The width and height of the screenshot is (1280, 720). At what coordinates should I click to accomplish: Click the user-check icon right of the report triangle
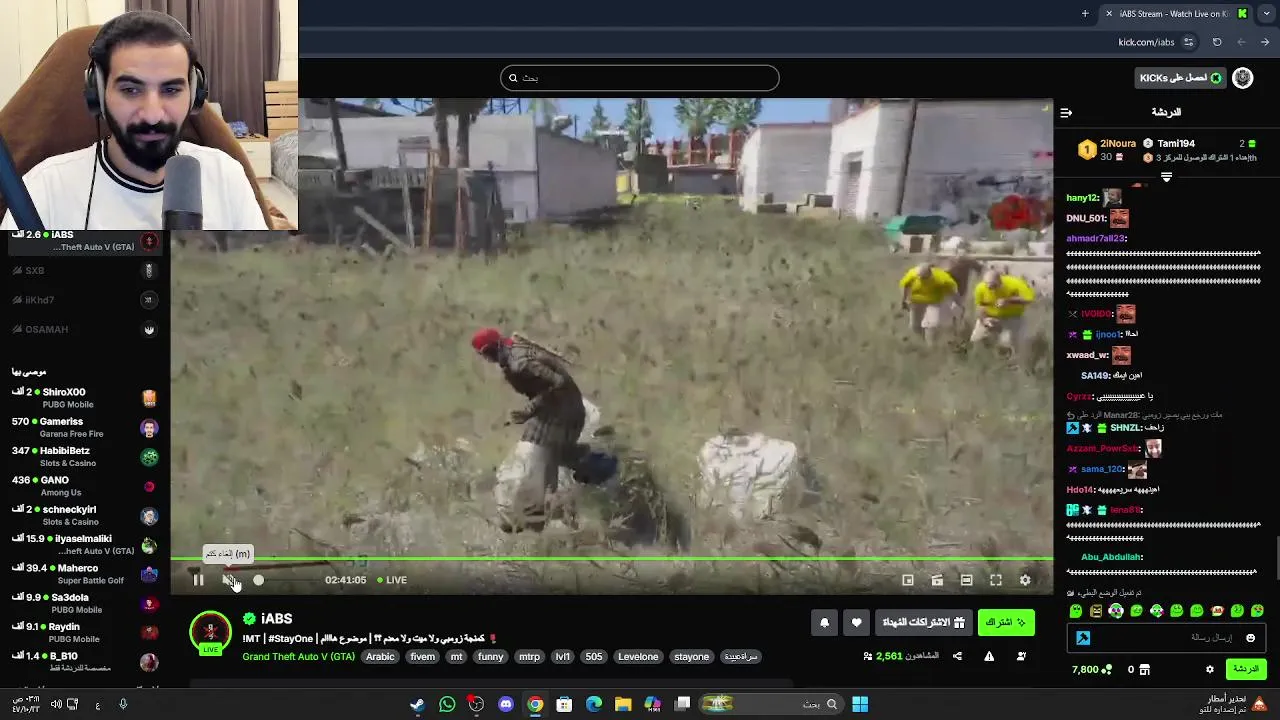click(1021, 657)
